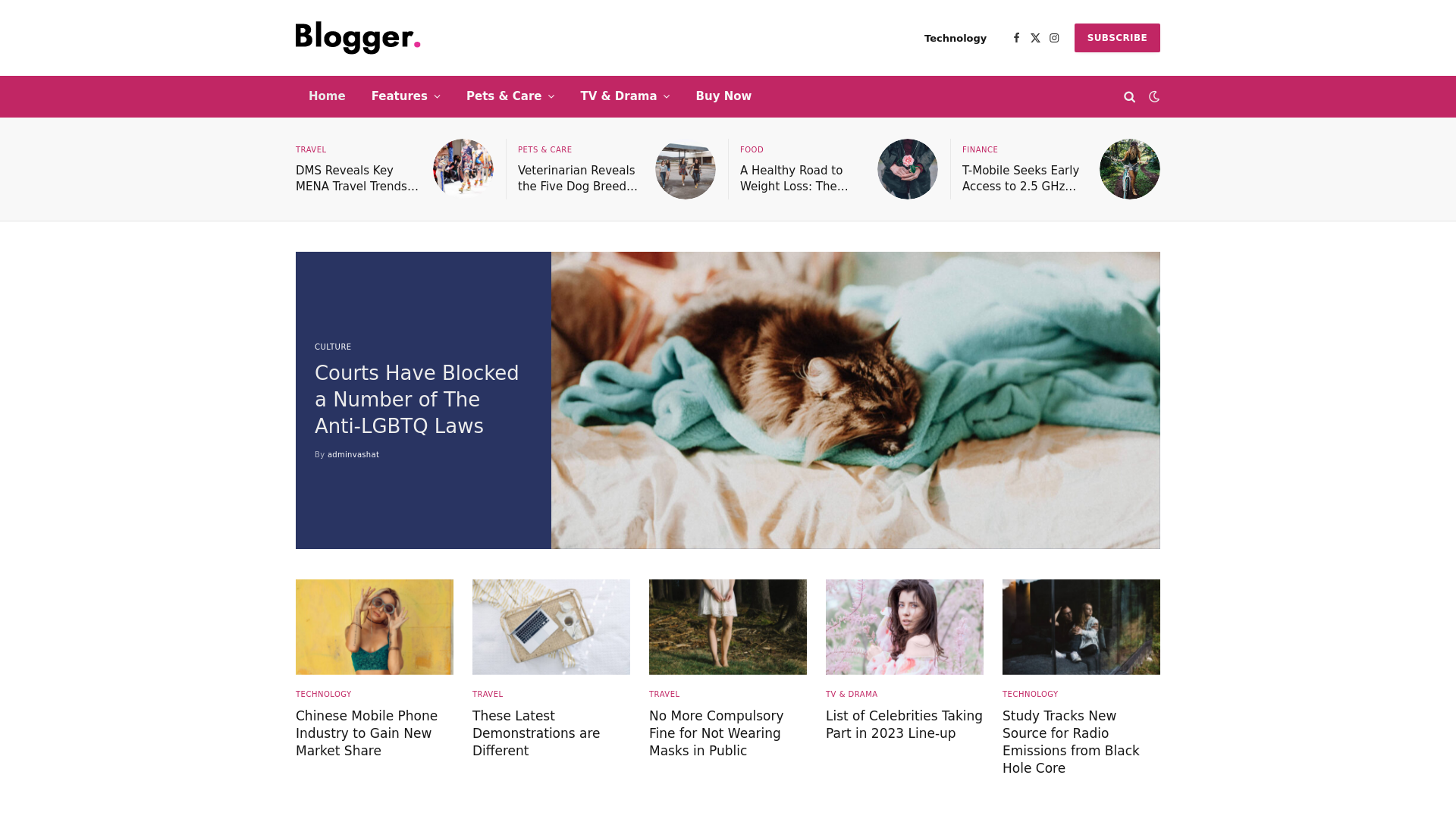
Task: Open the Courts Have Blocked Anti-LGBTQ article
Action: [x=417, y=400]
